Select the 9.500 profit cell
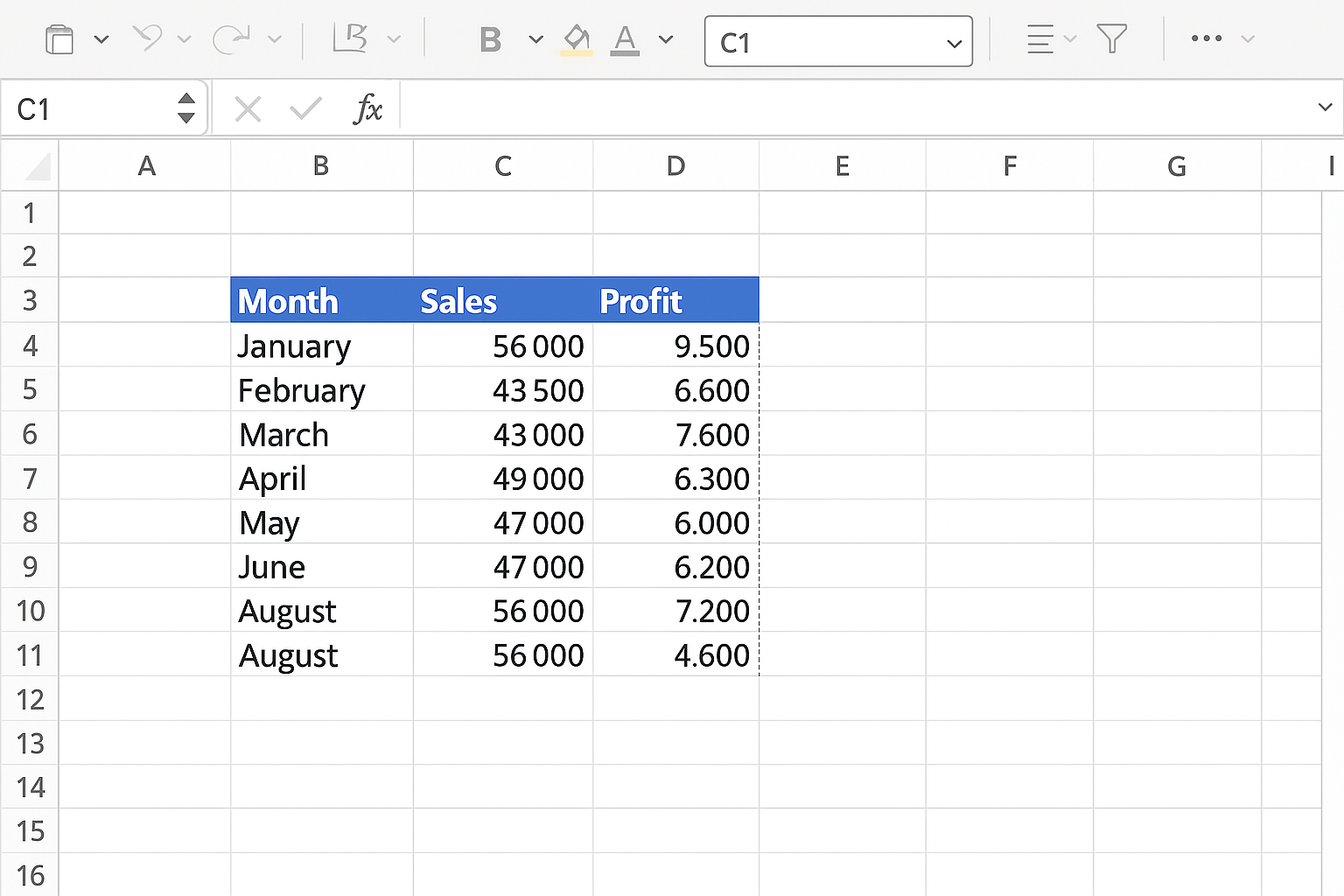The width and height of the screenshot is (1344, 896). coord(675,345)
